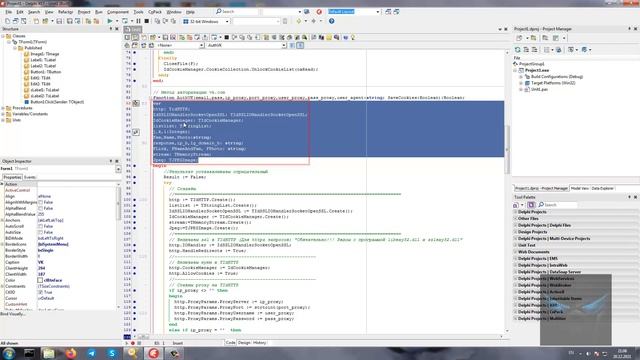The image size is (640, 360).
Task: Toggle the AutoSize checkbox
Action: click(x=40, y=232)
